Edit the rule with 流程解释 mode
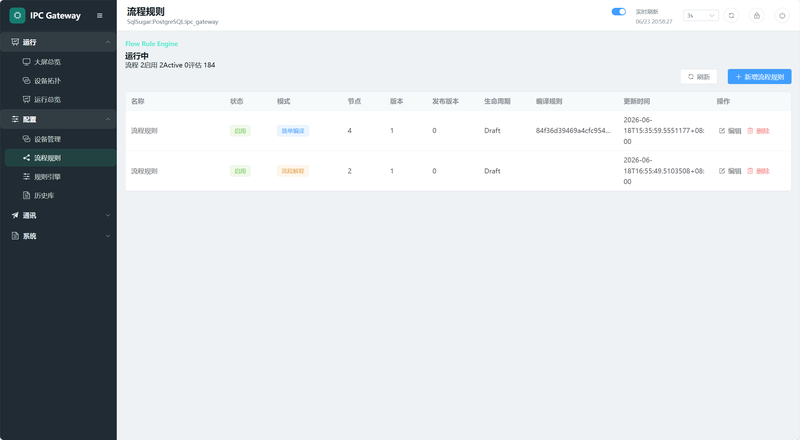The width and height of the screenshot is (800, 440). 730,171
